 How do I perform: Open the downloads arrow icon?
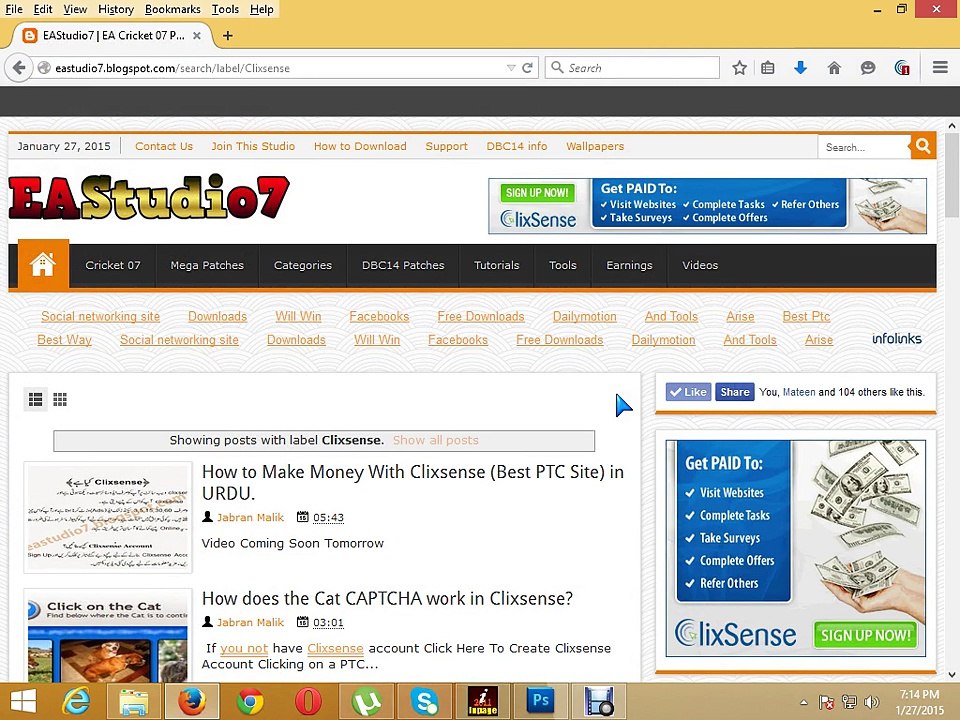[800, 67]
